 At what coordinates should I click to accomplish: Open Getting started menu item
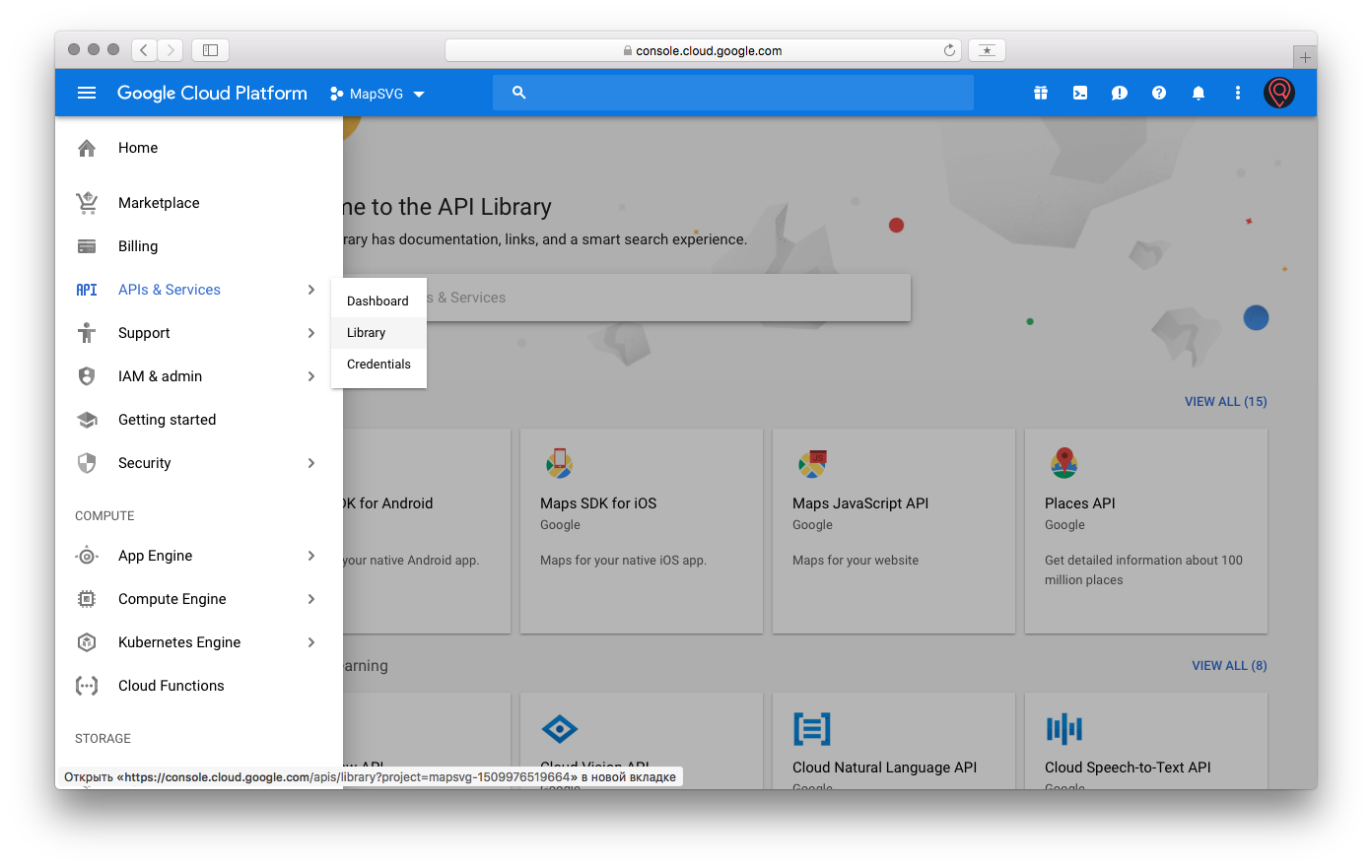199,420
